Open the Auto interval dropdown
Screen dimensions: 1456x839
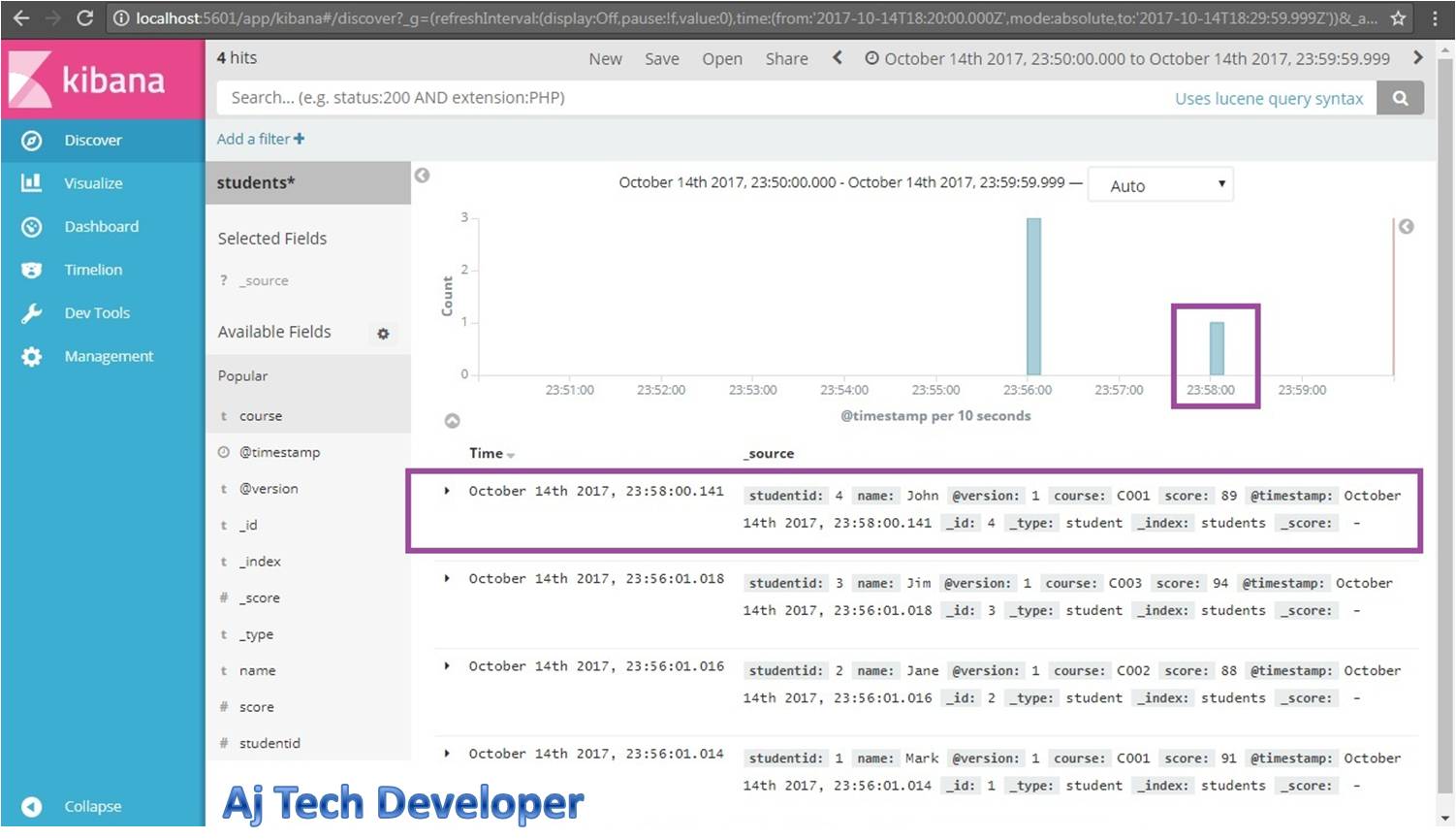[1159, 184]
